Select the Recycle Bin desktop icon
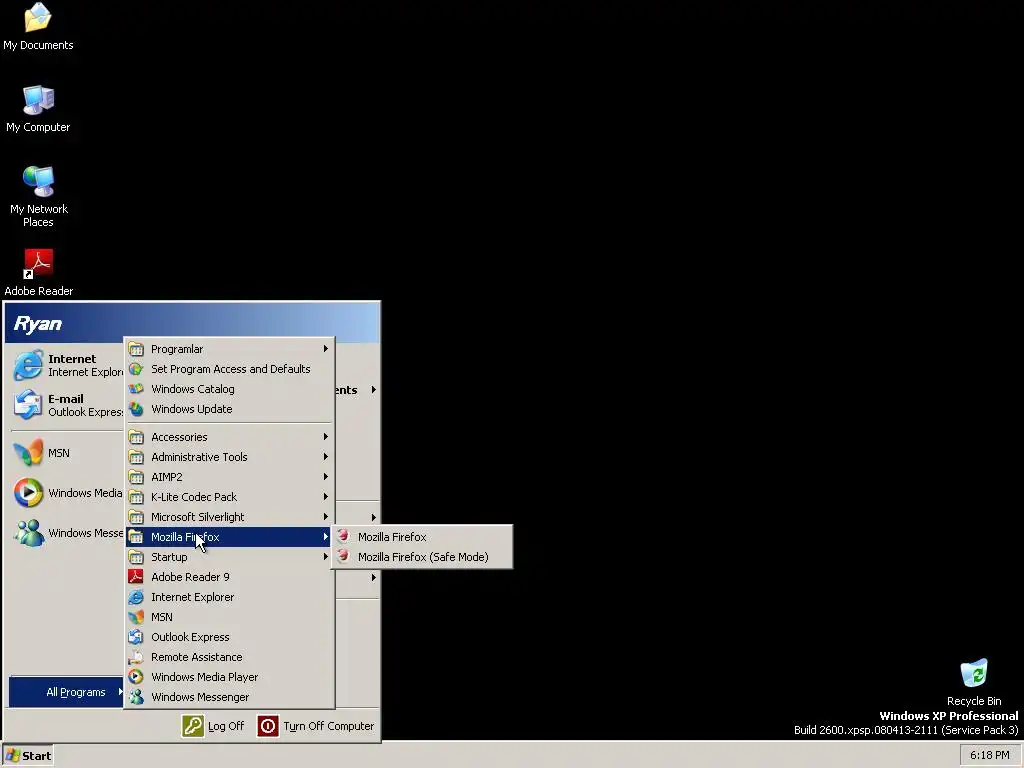This screenshot has width=1024, height=768. click(x=974, y=673)
